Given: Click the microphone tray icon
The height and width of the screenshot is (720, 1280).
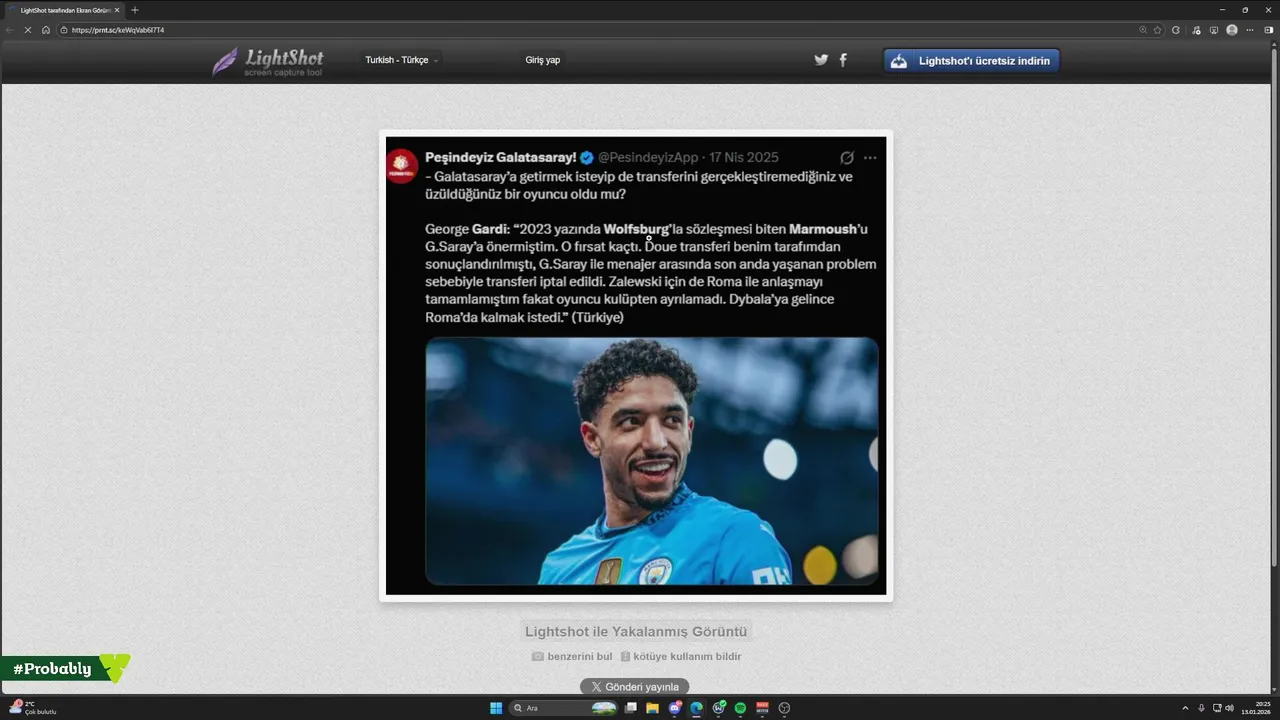Looking at the screenshot, I should pyautogui.click(x=1201, y=708).
